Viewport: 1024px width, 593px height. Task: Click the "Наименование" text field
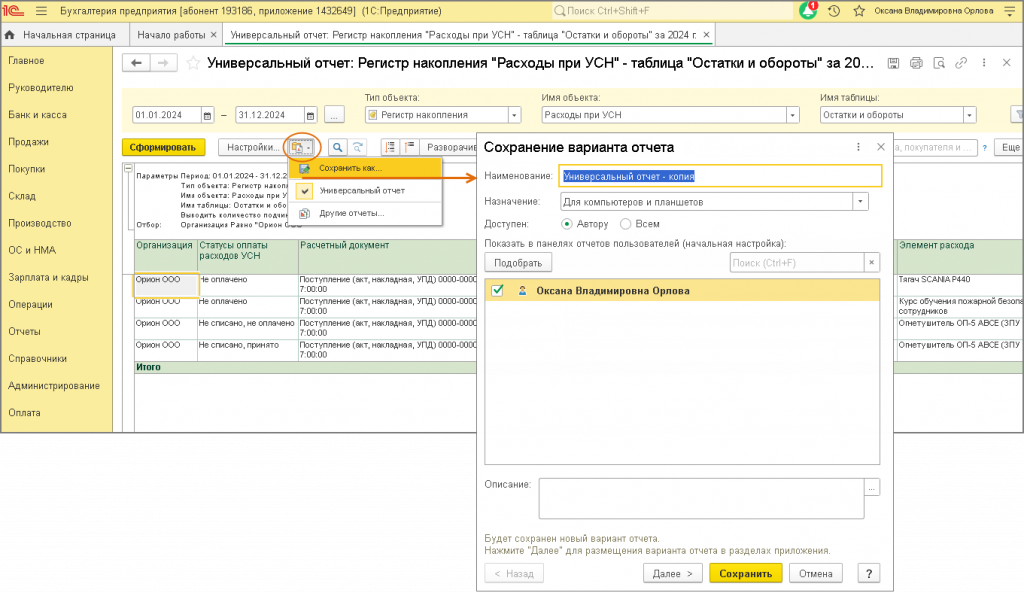pos(720,176)
